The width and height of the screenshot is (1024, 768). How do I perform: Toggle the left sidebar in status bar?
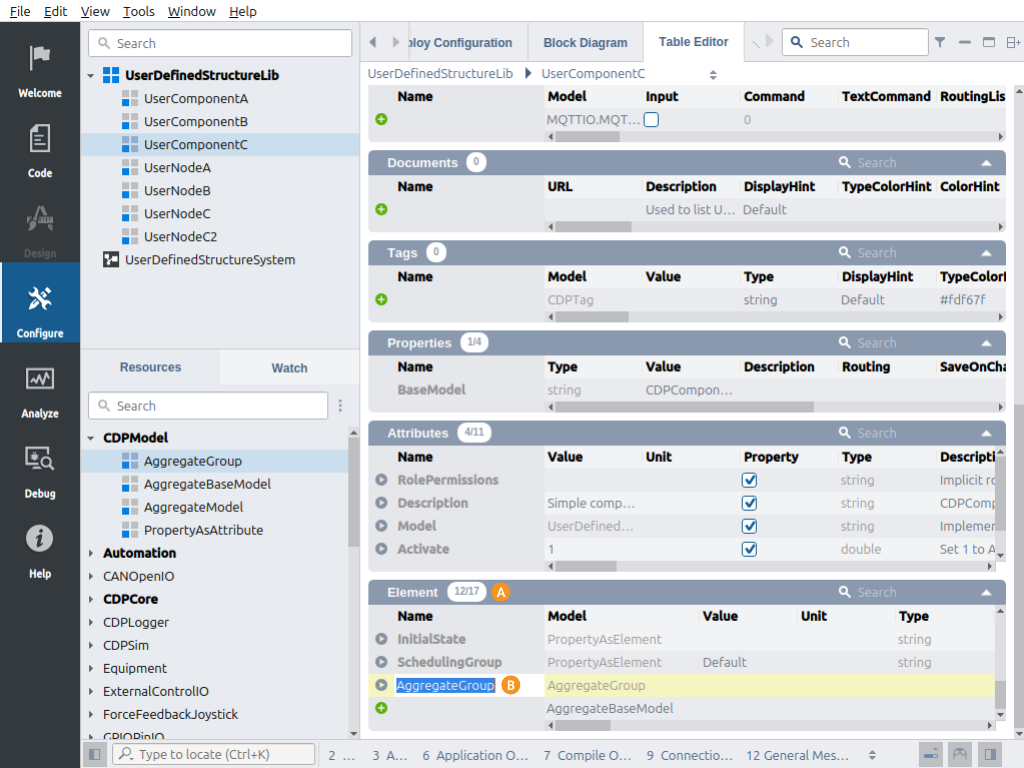[x=95, y=755]
